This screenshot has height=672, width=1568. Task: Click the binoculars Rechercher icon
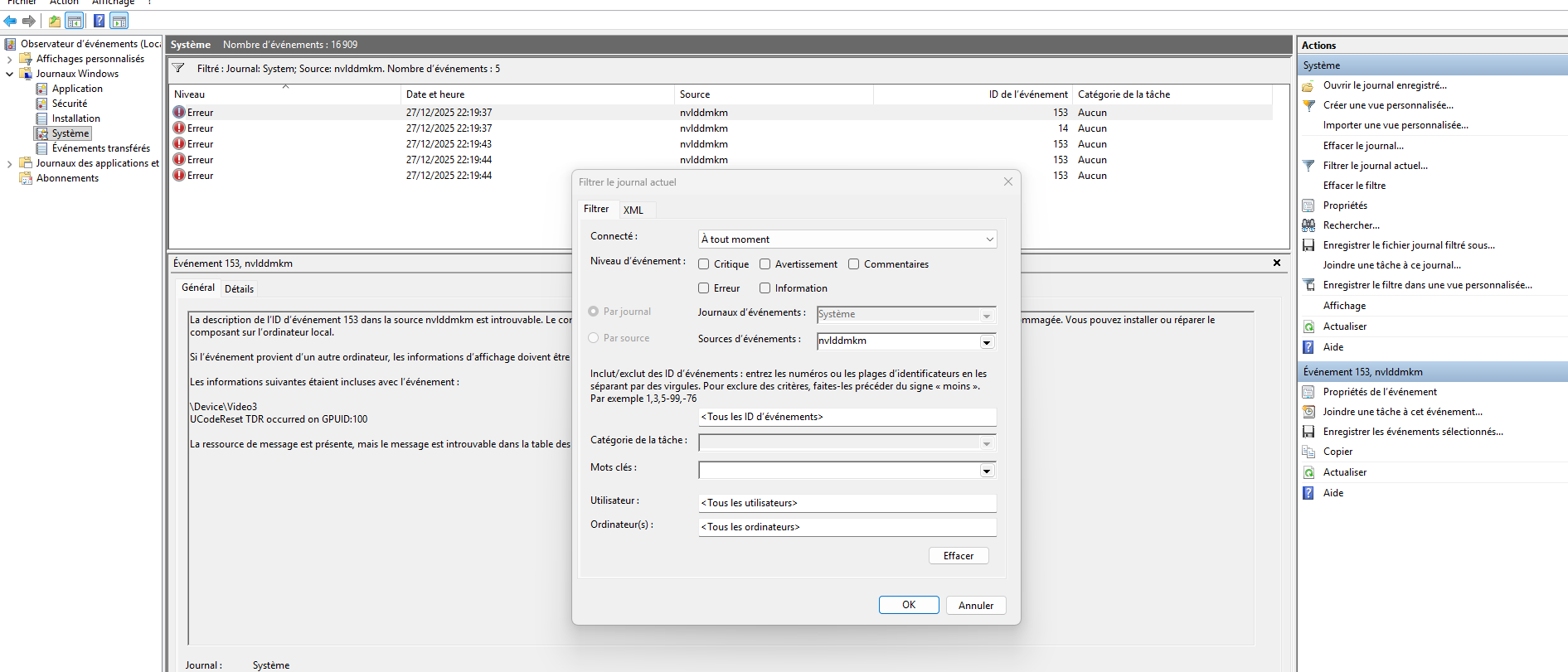tap(1308, 225)
